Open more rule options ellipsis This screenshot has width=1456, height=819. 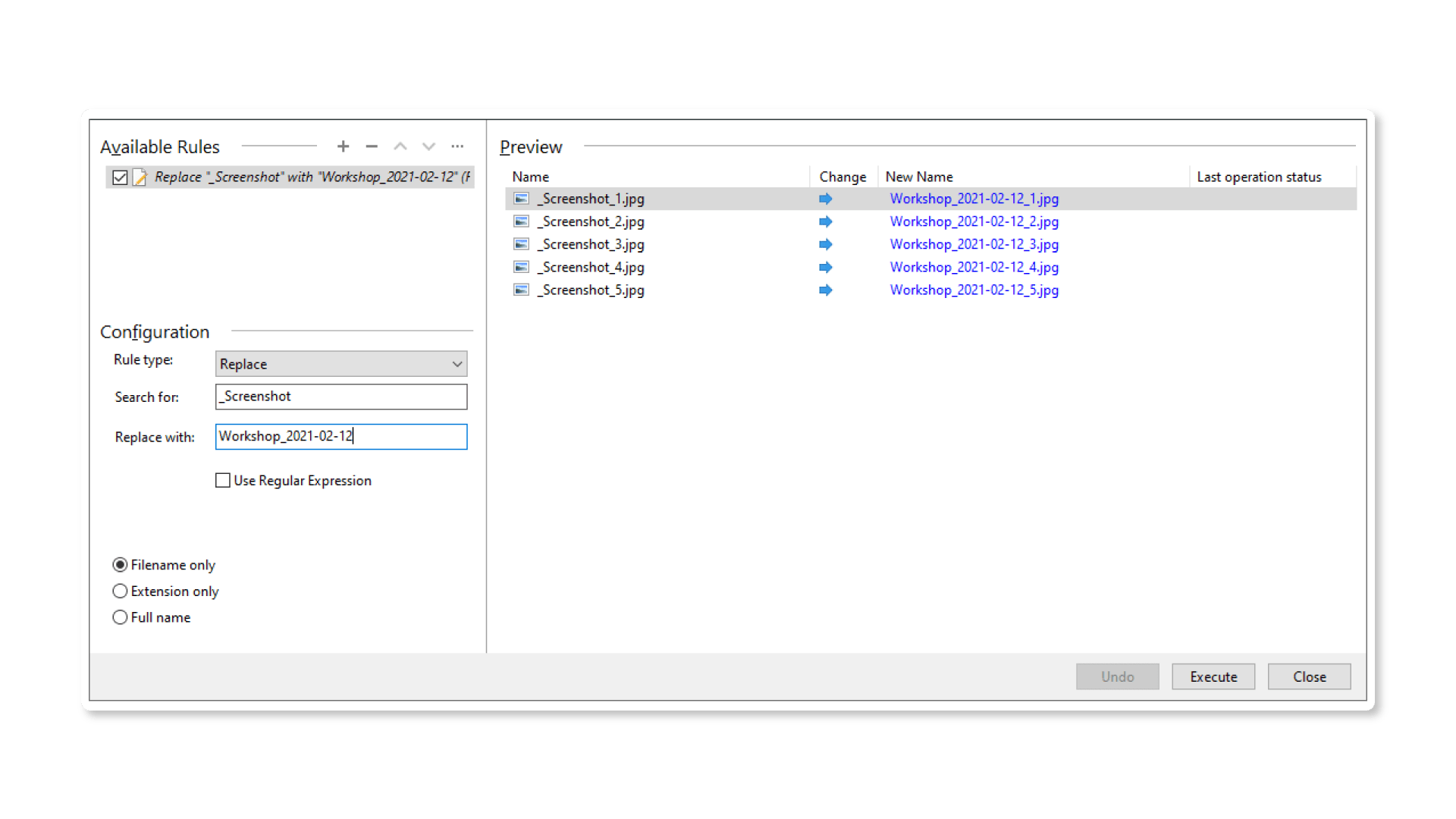(x=457, y=146)
